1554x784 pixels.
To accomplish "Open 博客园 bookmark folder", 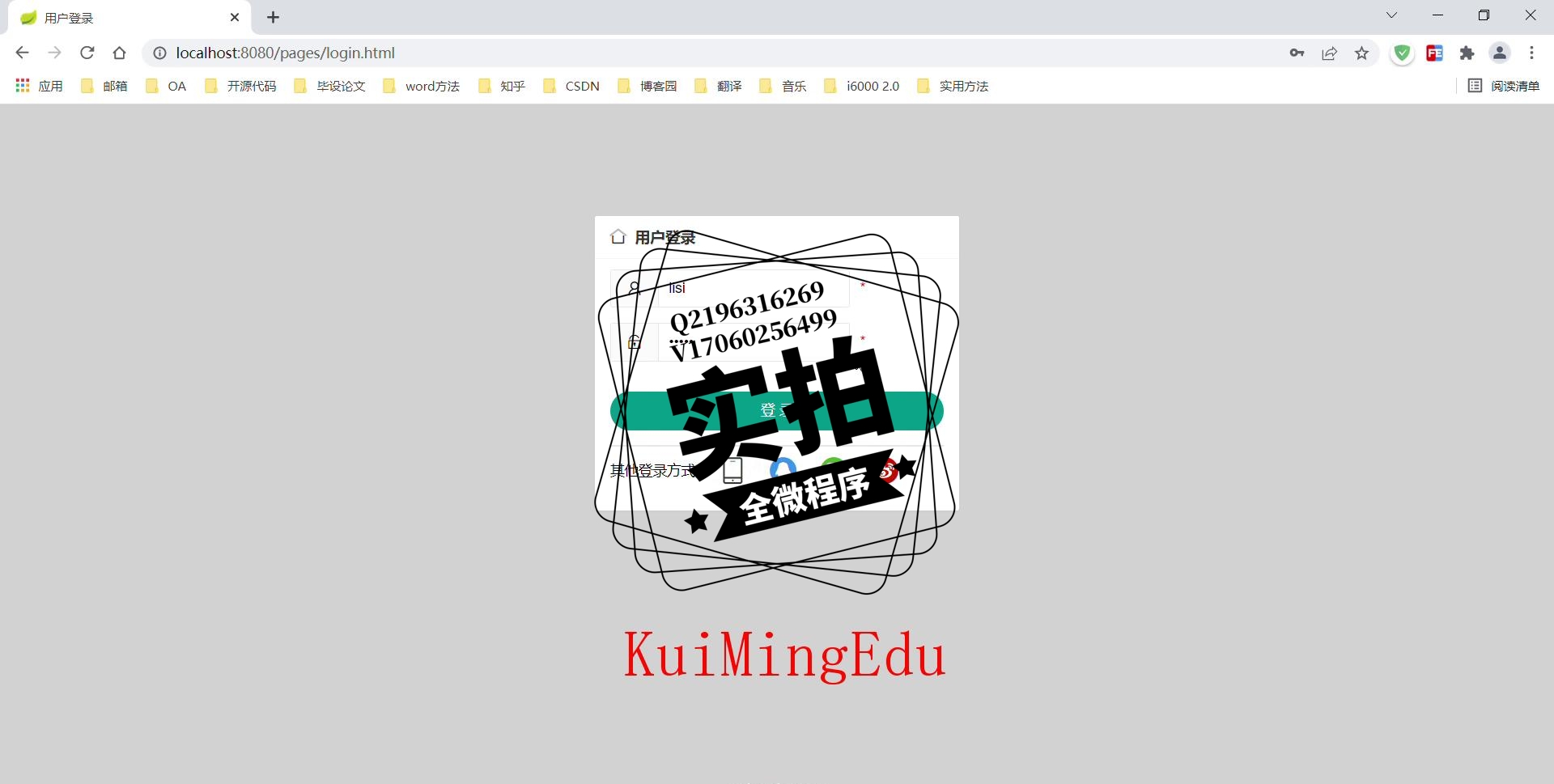I will [647, 86].
